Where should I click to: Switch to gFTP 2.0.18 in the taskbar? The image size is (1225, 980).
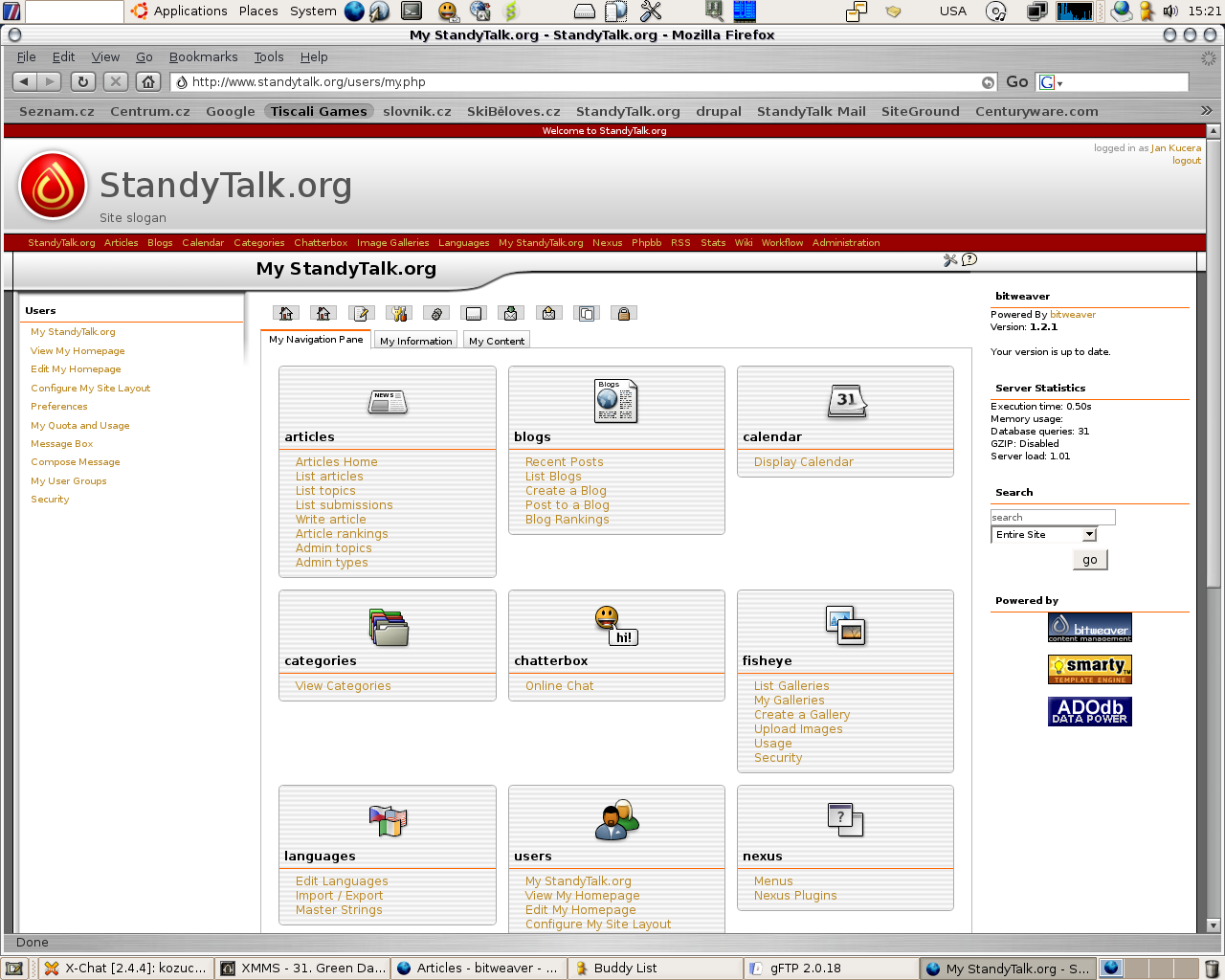tap(833, 969)
